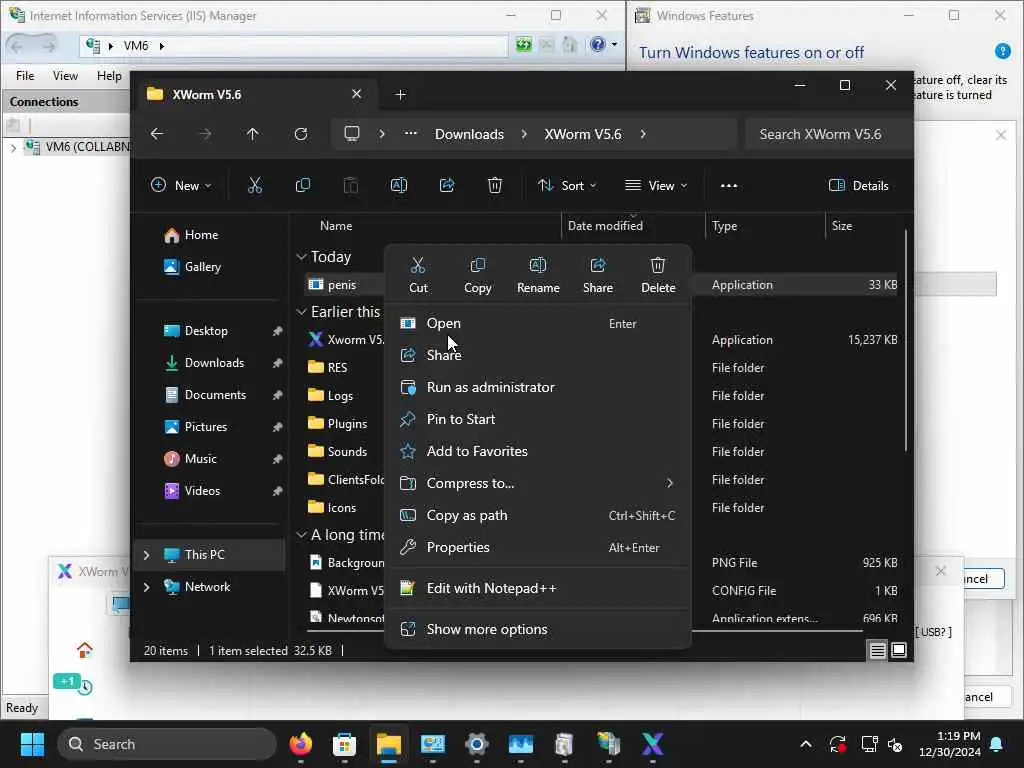Viewport: 1024px width, 768px height.
Task: Click toolbar Share icon
Action: point(447,185)
